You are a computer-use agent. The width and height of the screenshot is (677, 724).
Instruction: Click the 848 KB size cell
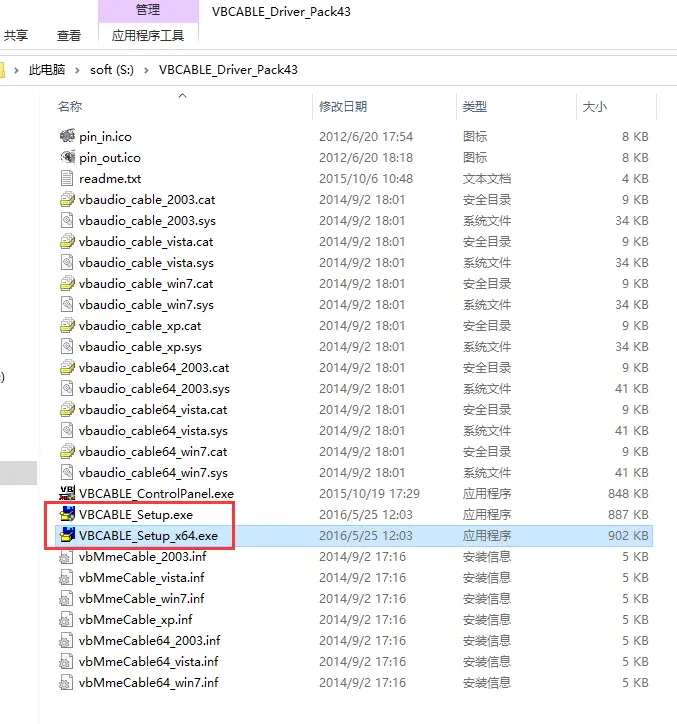(x=628, y=494)
